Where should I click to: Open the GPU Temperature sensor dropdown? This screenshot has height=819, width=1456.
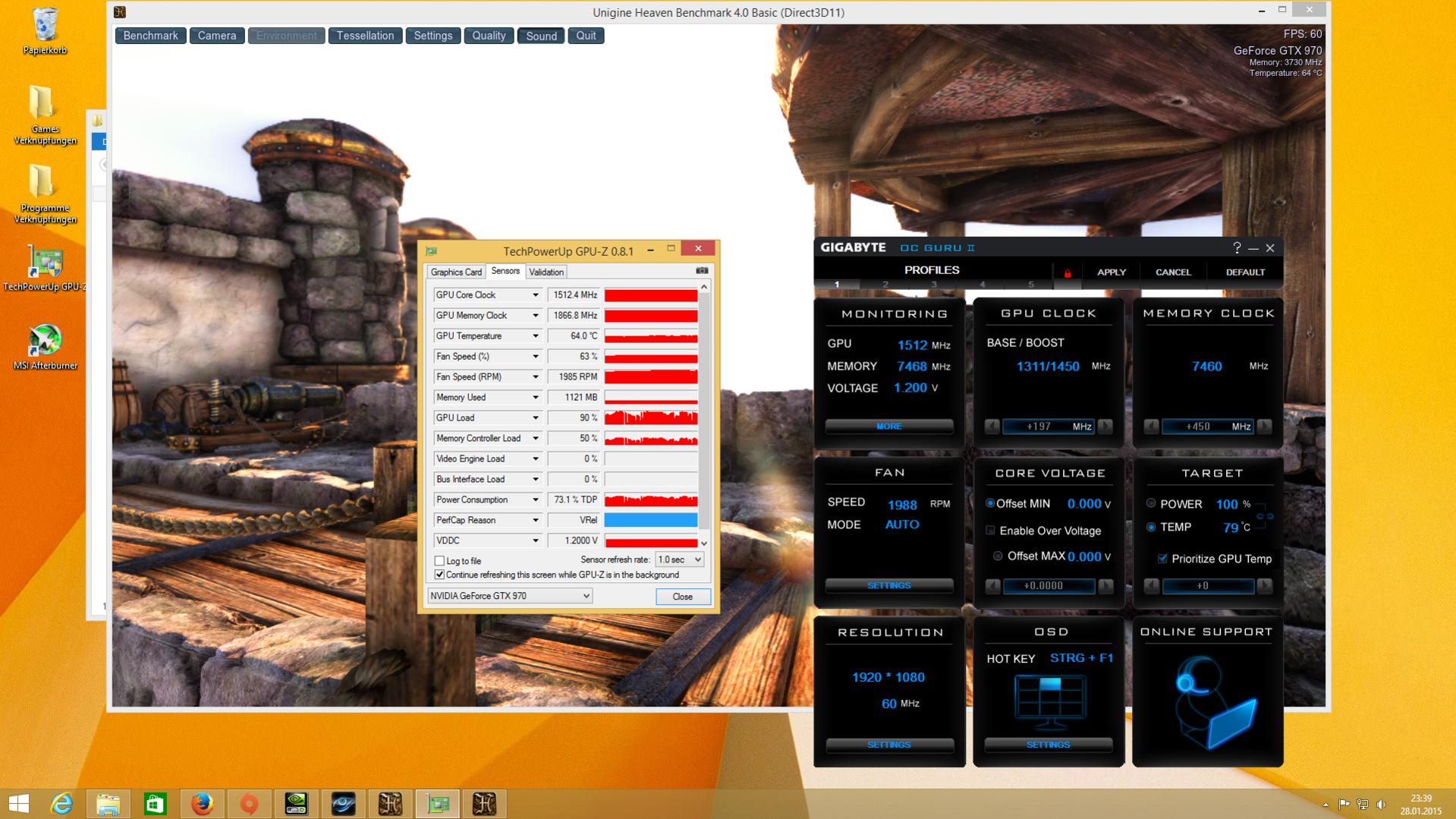point(535,336)
